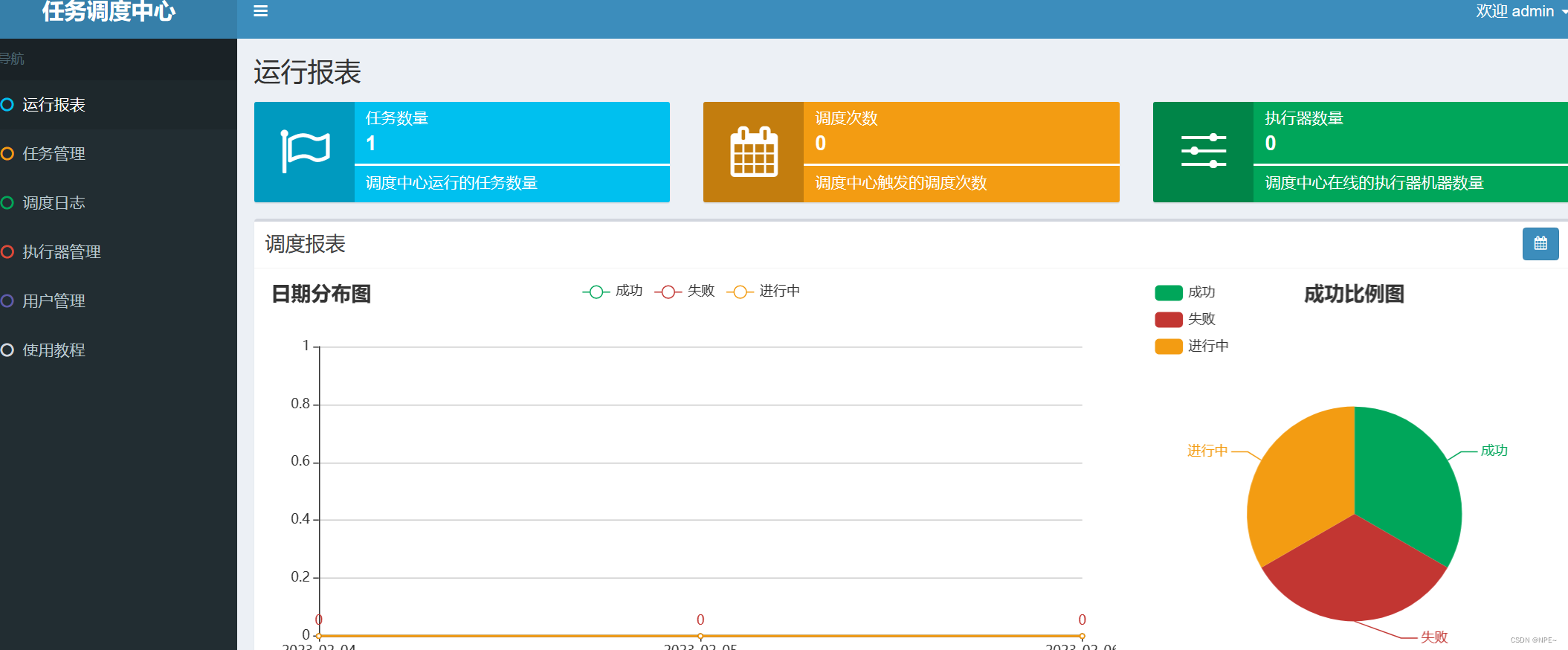Click the 任务调度中心 logo title
The width and height of the screenshot is (1568, 650).
pyautogui.click(x=109, y=11)
